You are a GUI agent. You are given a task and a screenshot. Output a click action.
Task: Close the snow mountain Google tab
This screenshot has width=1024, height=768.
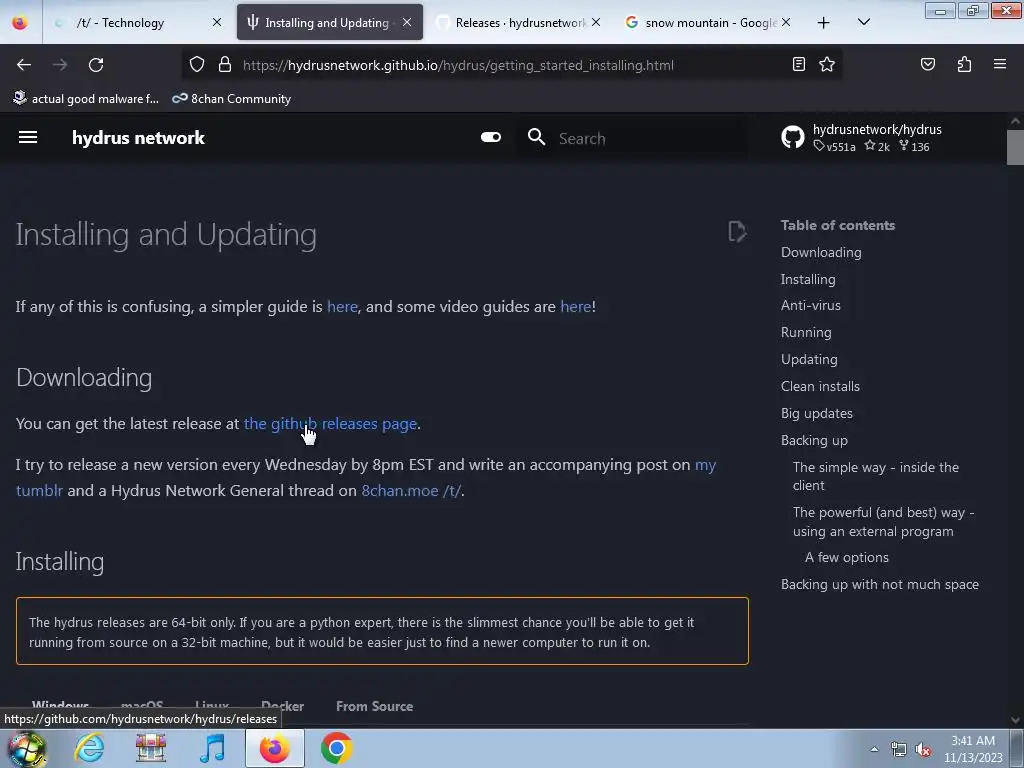click(786, 22)
